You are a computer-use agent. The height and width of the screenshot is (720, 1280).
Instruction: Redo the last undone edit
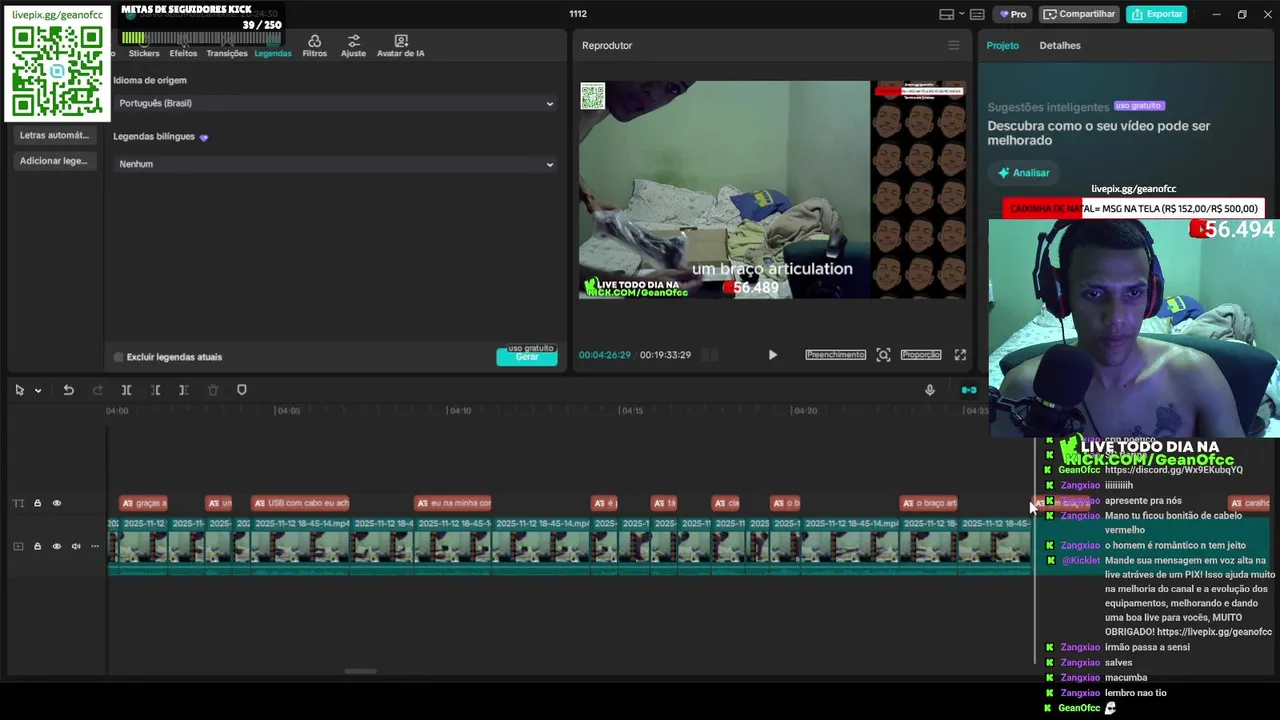97,390
